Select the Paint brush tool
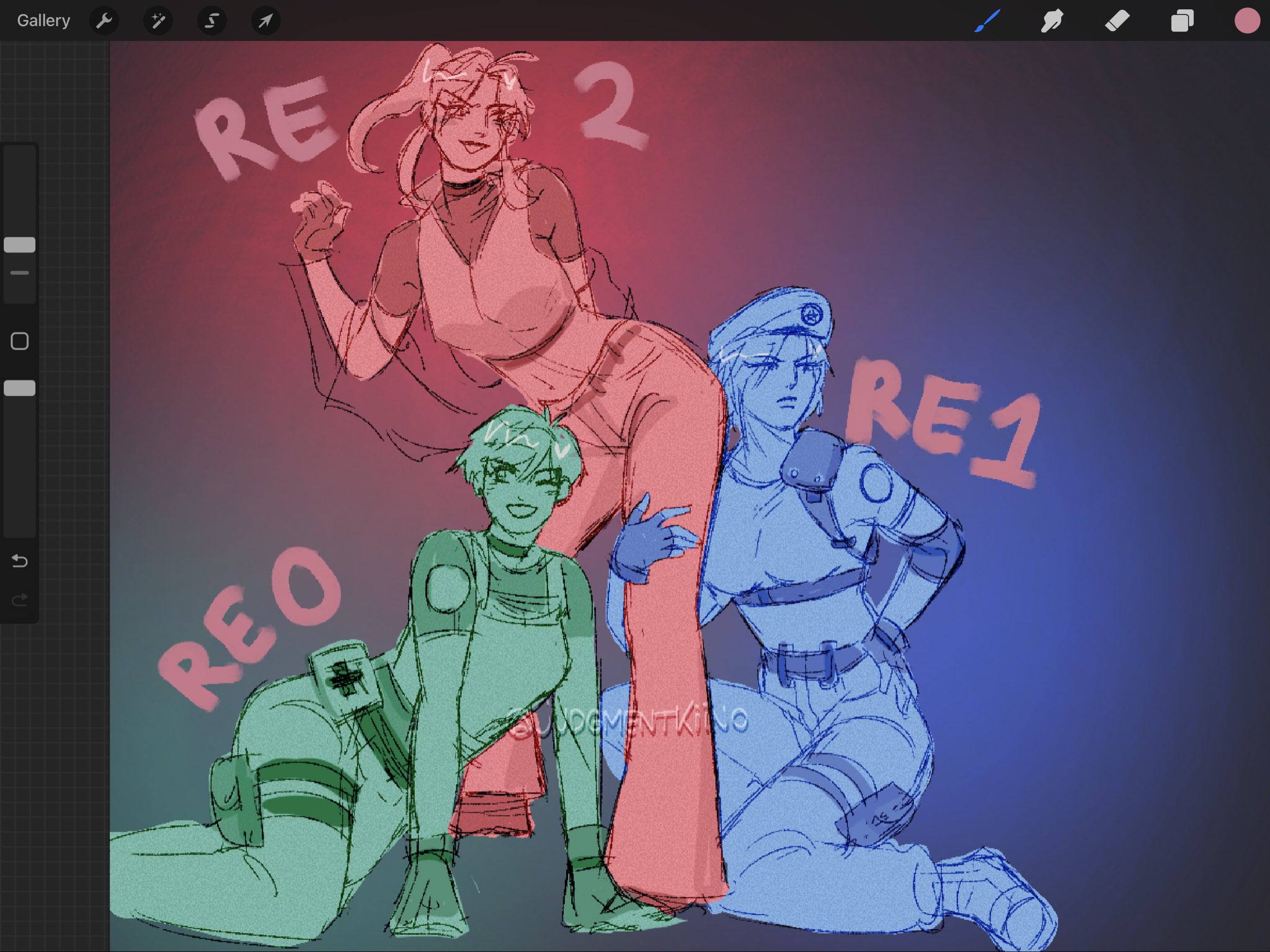This screenshot has width=1270, height=952. (x=987, y=21)
